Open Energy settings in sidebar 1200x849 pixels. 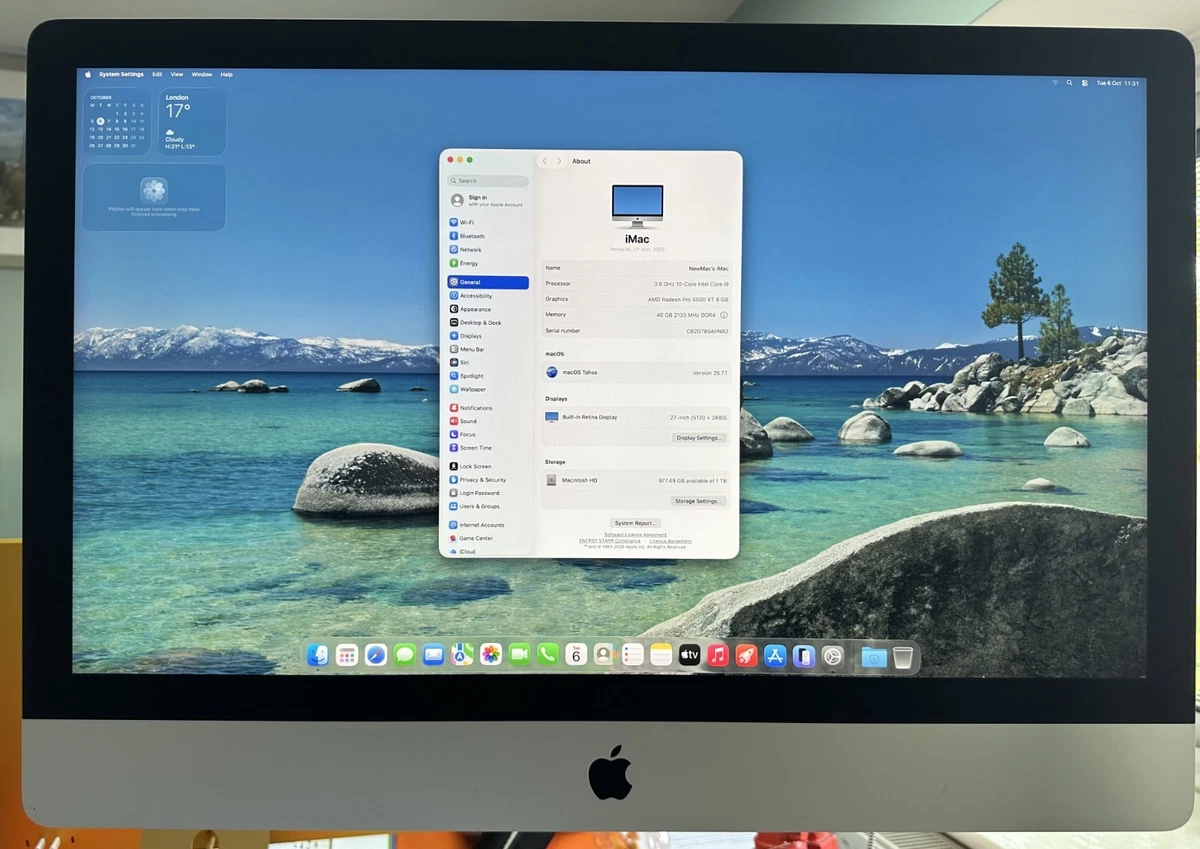[488, 263]
